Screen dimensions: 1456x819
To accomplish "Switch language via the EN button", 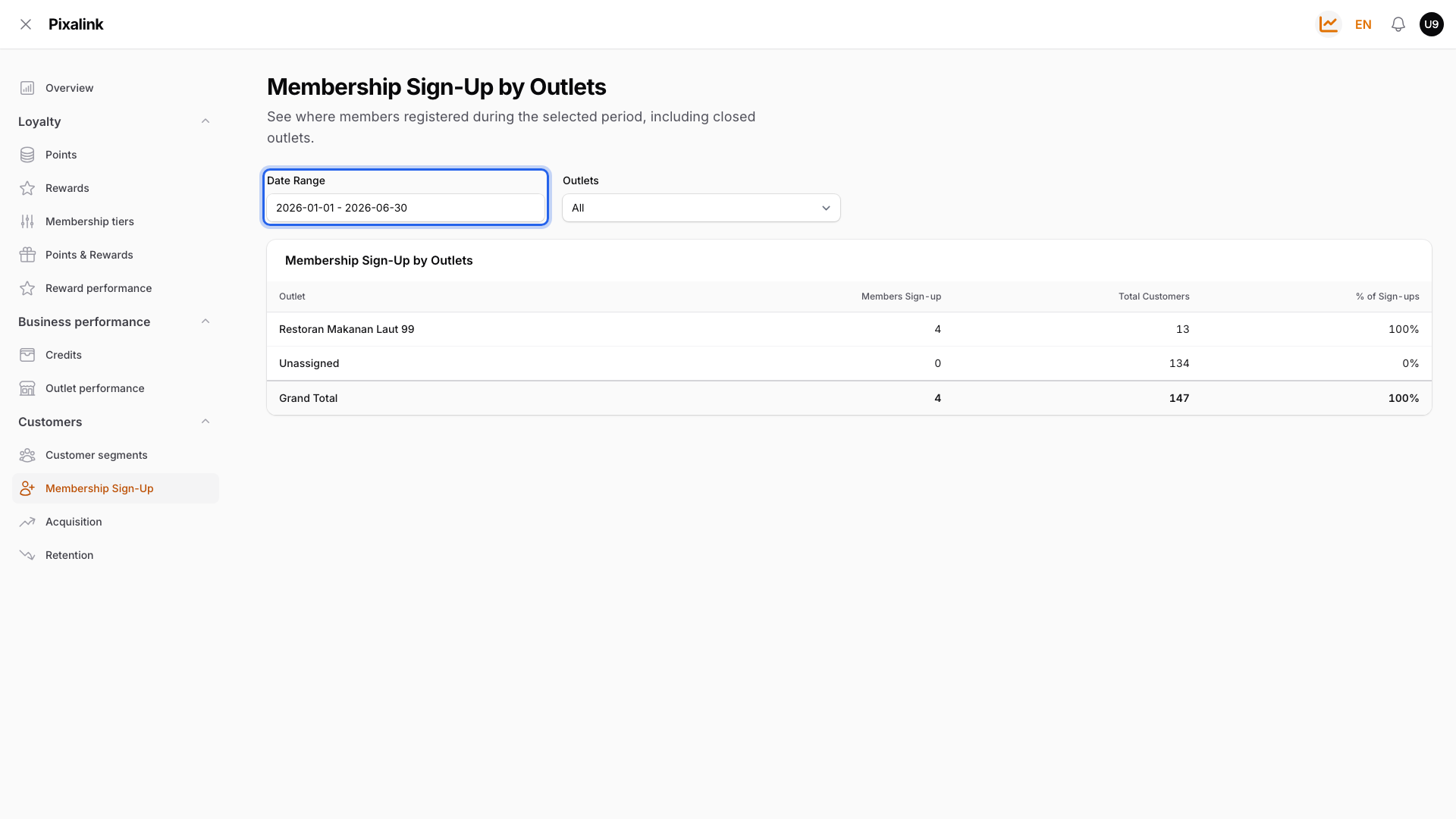I will pyautogui.click(x=1363, y=24).
